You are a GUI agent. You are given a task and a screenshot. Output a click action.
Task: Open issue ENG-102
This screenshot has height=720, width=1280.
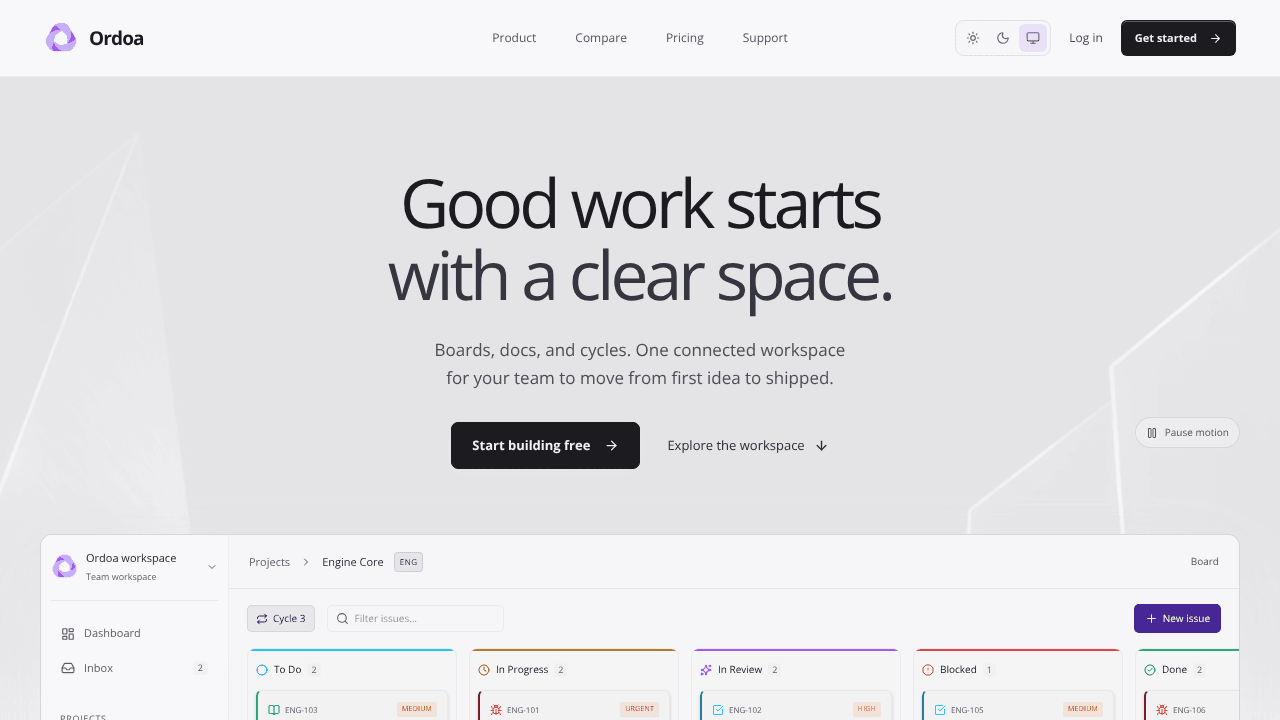(796, 705)
